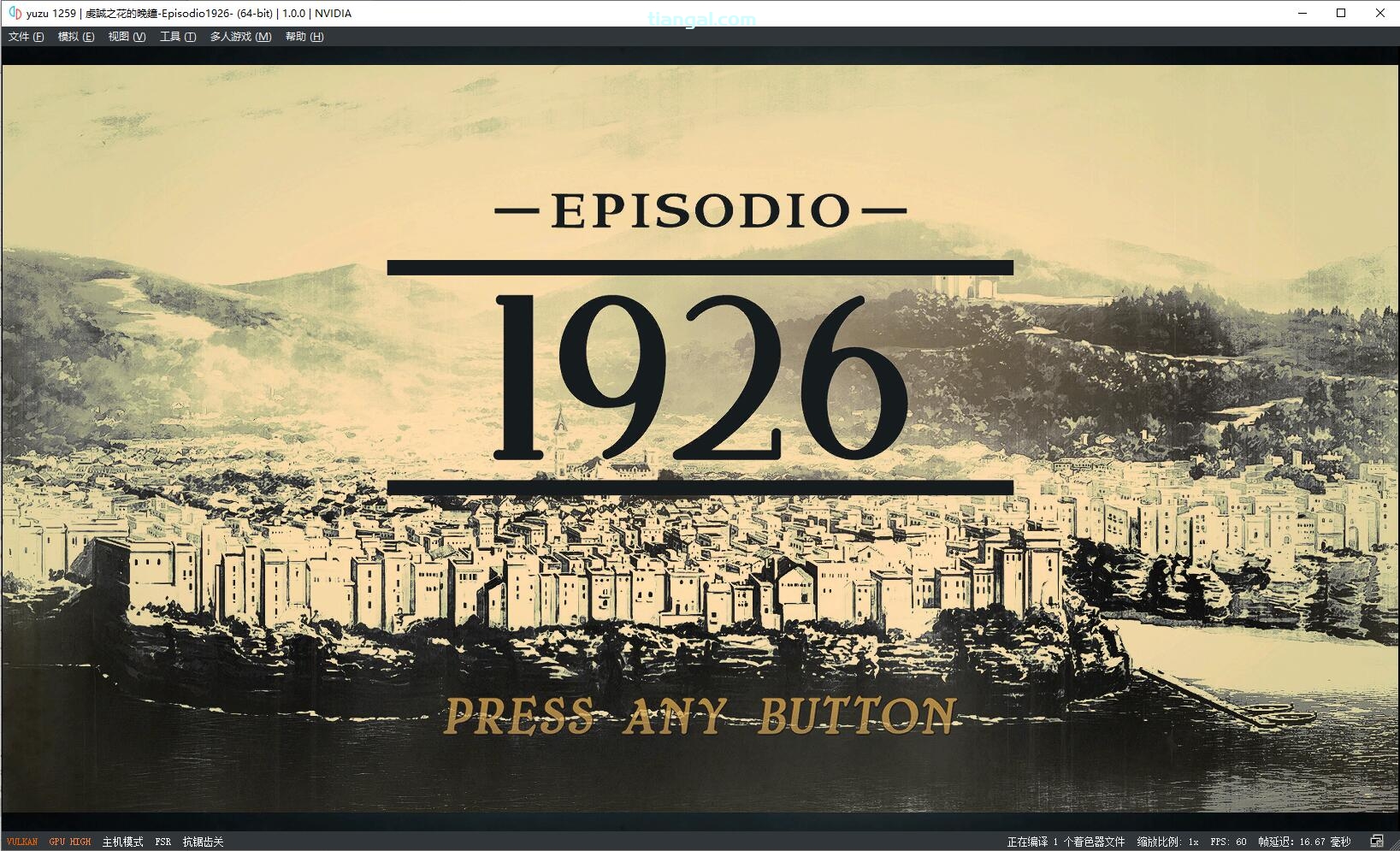Click the EPISODIO 1926 title logo
The image size is (1400, 851).
700,343
